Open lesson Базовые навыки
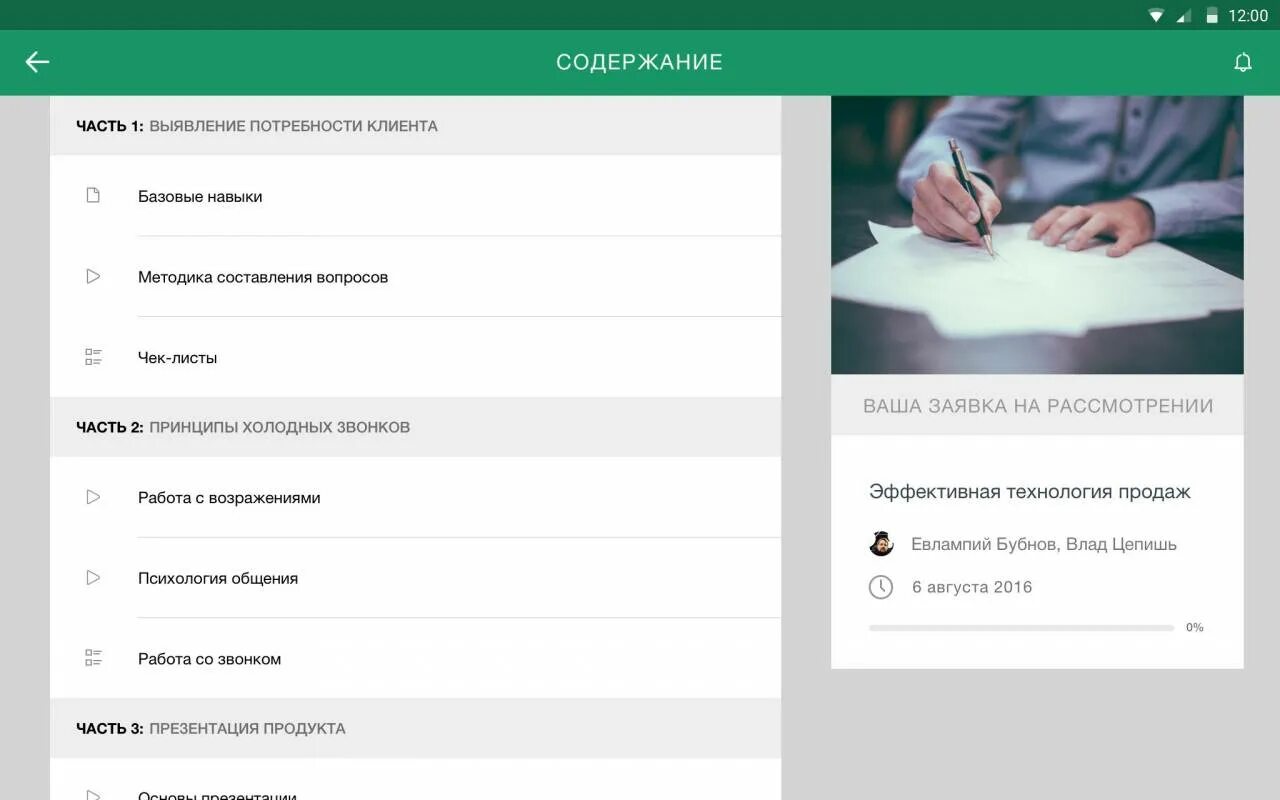1280x800 pixels. [415, 196]
